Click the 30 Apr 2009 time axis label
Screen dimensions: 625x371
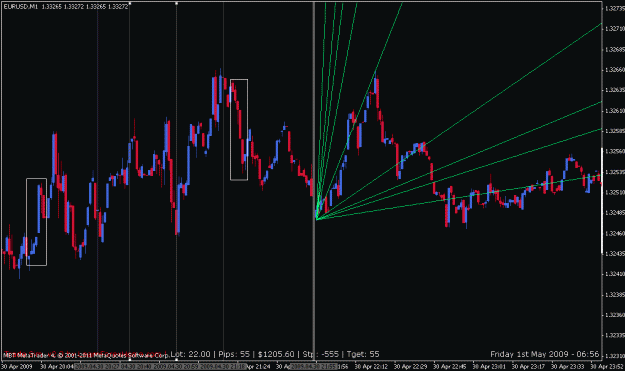point(17,366)
